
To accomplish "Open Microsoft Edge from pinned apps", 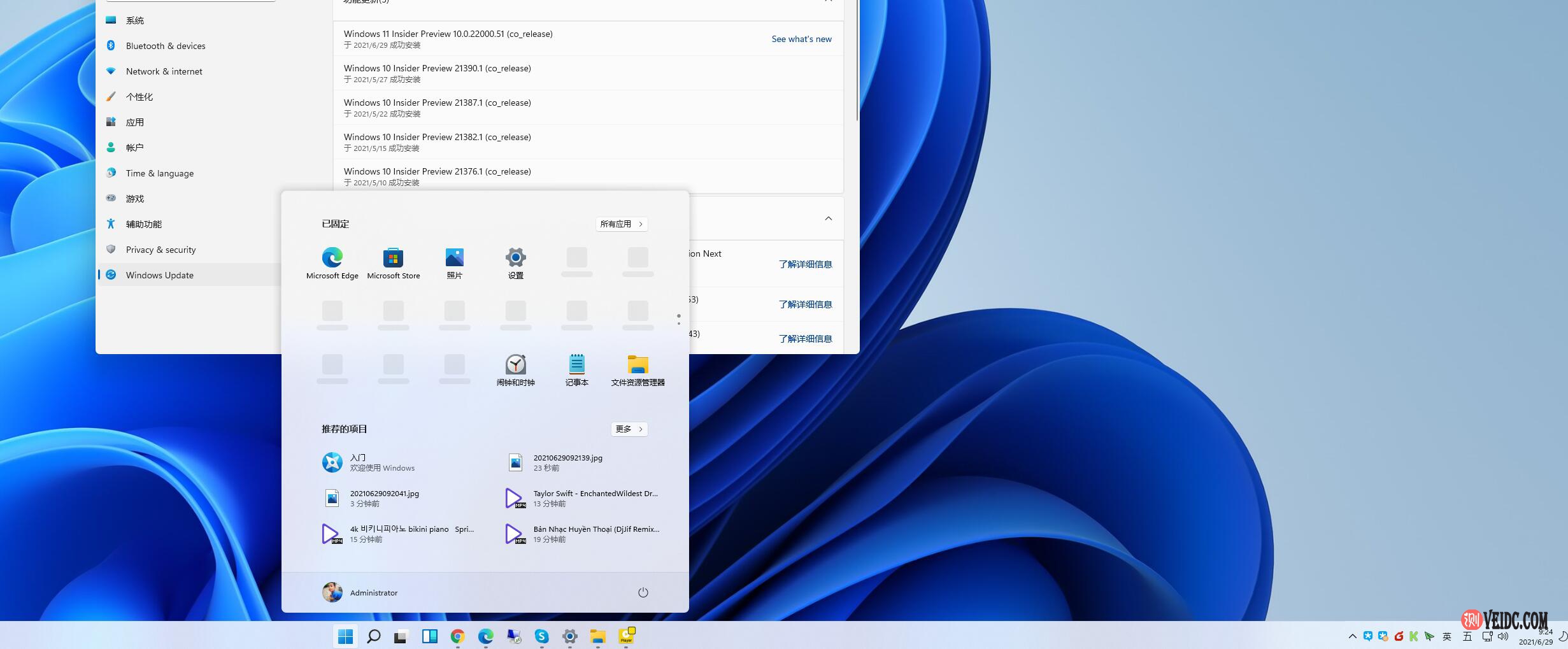I will (332, 261).
